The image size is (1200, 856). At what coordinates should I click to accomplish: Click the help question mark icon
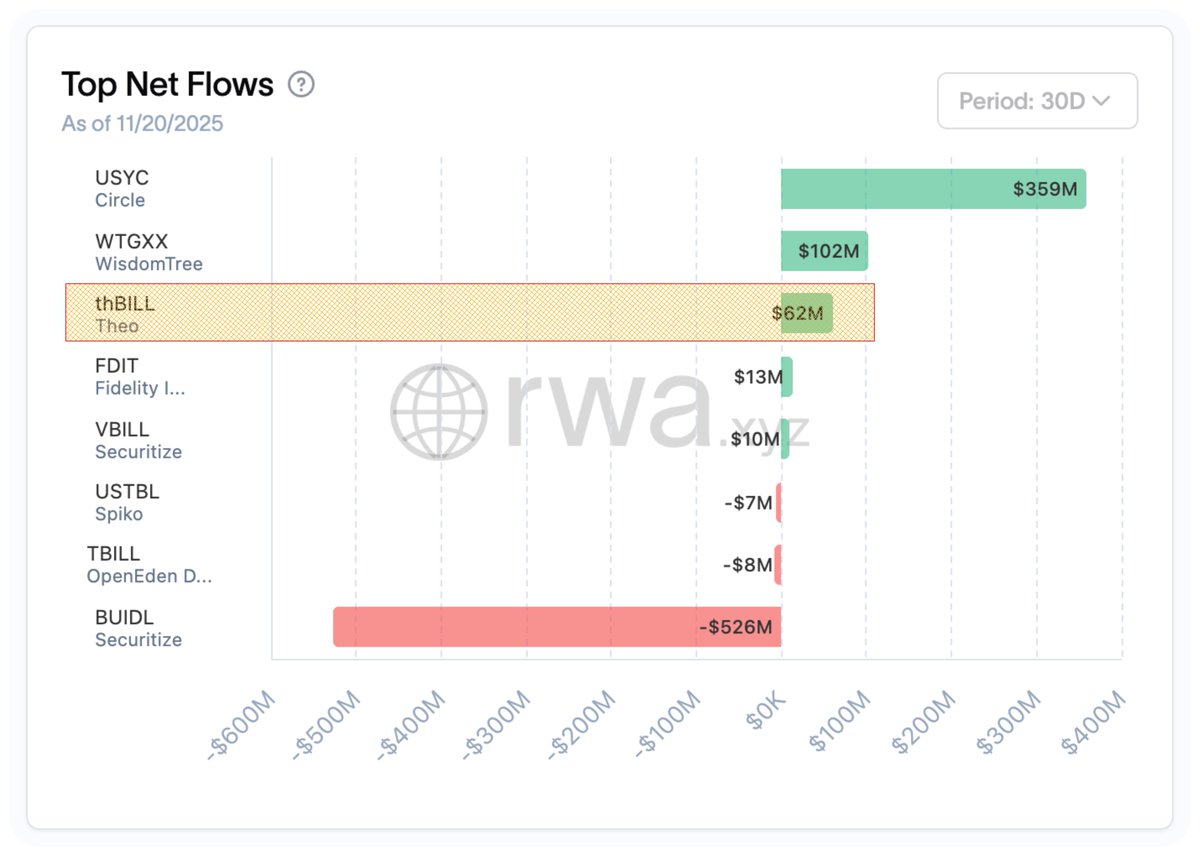coord(301,85)
